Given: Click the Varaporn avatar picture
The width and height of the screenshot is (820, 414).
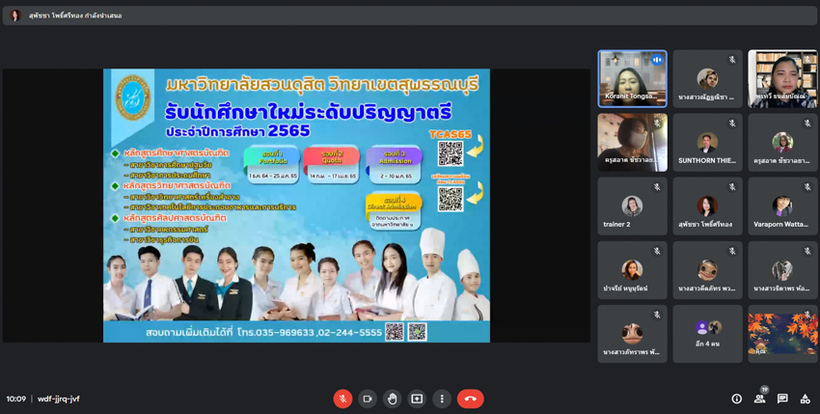Looking at the screenshot, I should pyautogui.click(x=783, y=206).
